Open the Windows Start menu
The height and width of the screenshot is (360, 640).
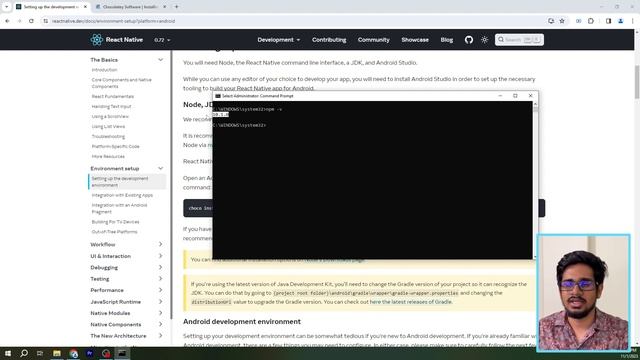pyautogui.click(x=7, y=353)
